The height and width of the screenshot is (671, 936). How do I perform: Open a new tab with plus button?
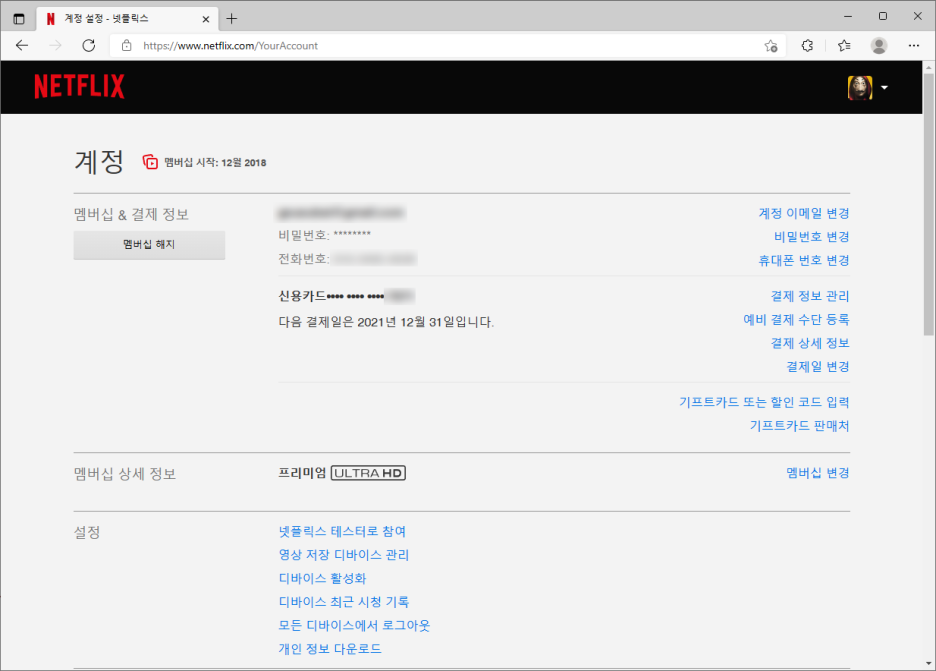(232, 19)
